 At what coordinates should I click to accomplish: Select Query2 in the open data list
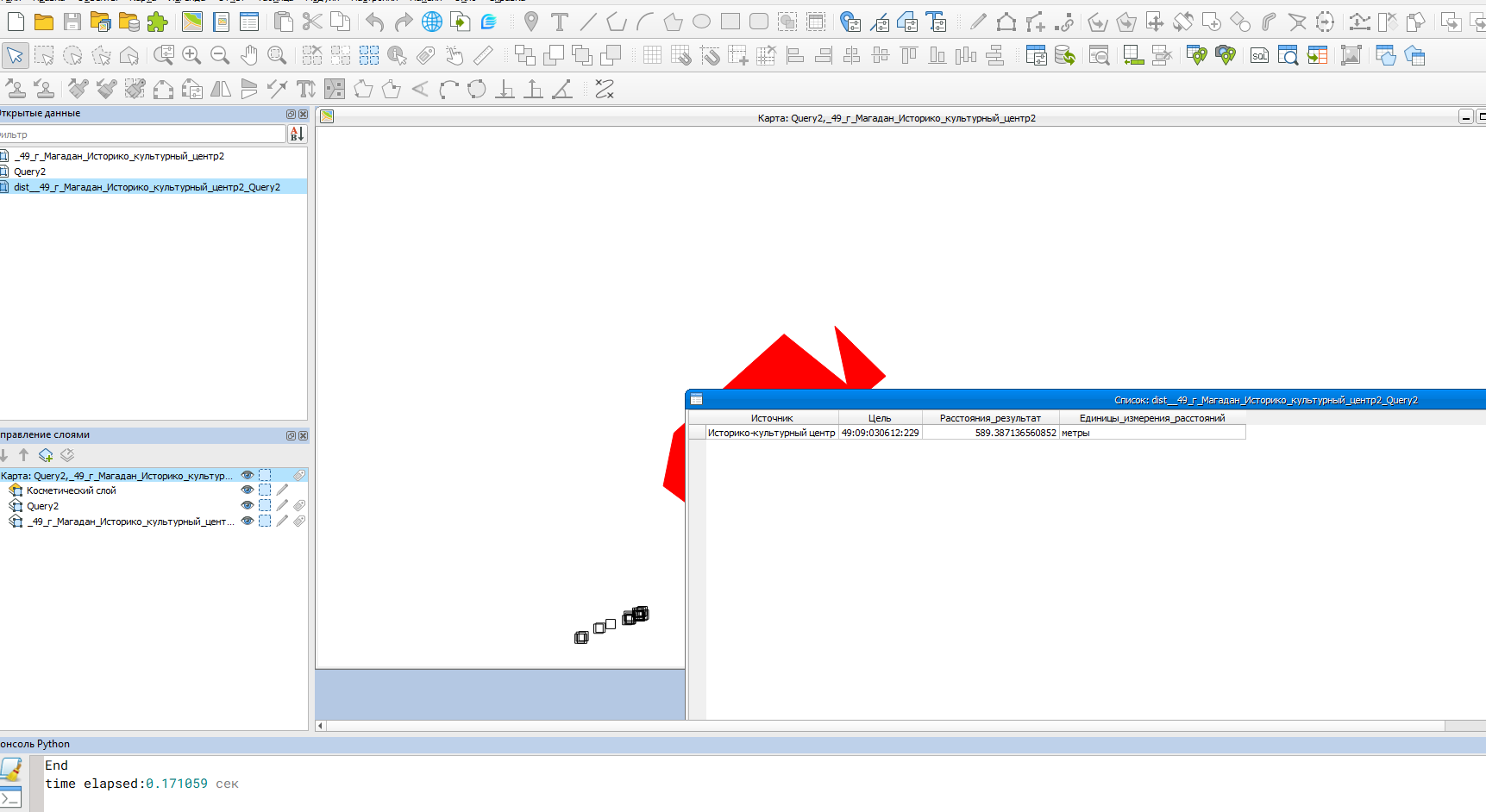point(30,172)
